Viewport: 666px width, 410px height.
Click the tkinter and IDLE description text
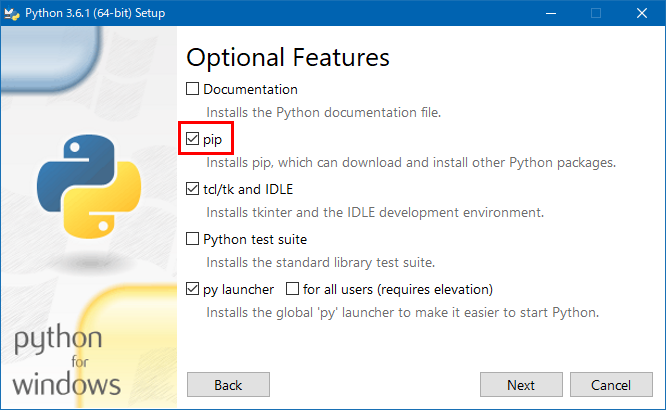[x=375, y=212]
